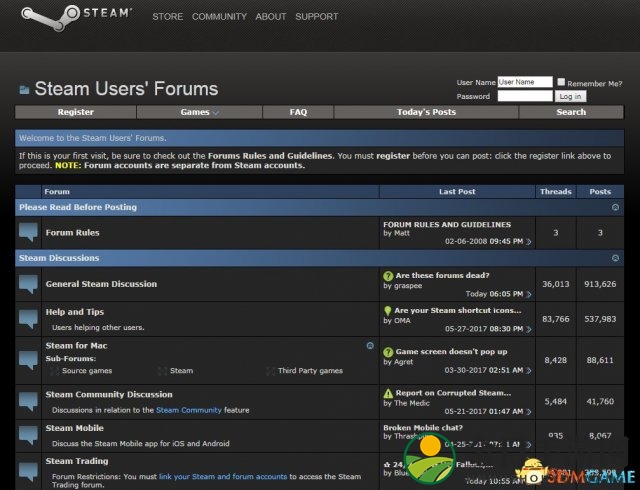Follow the blue Steam Community feature link
Image resolution: width=640 pixels, height=490 pixels.
189,410
